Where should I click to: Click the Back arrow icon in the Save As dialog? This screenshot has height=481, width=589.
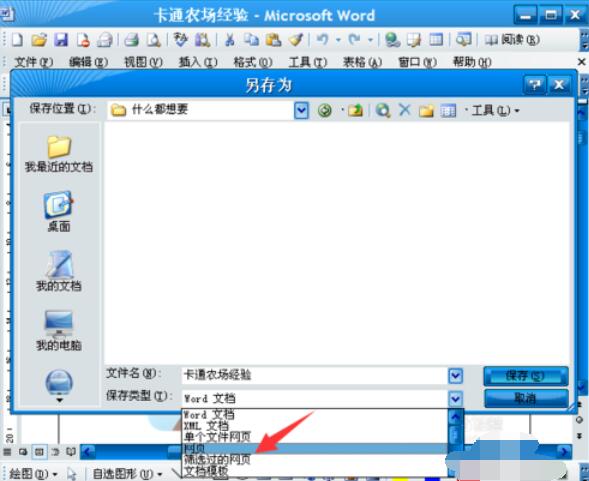coord(325,110)
